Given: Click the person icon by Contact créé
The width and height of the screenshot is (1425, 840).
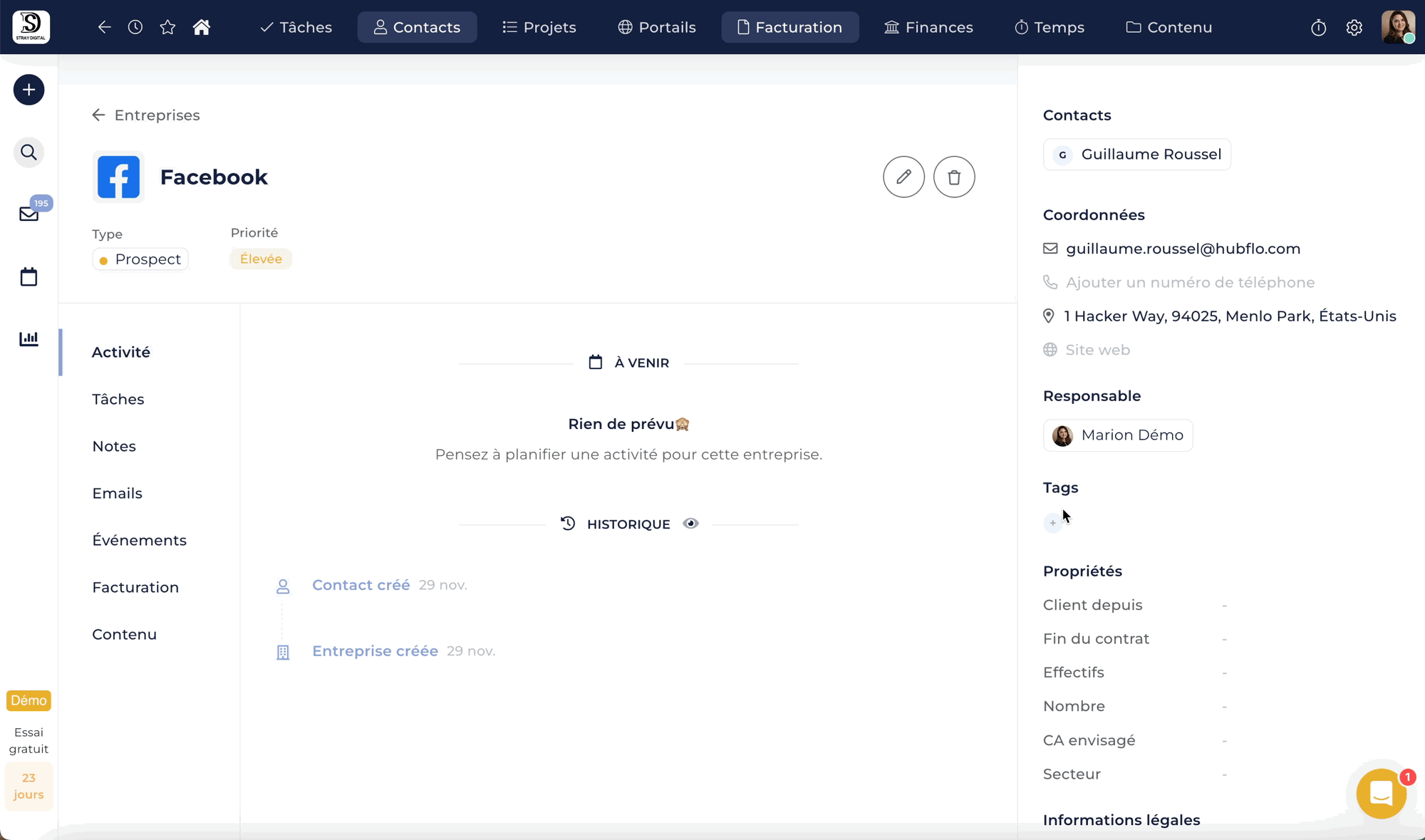Looking at the screenshot, I should [283, 586].
